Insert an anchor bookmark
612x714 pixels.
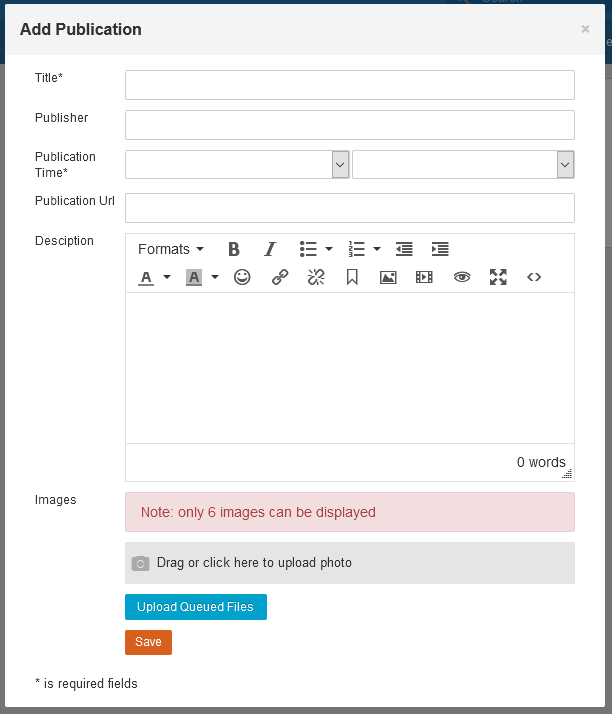point(352,277)
